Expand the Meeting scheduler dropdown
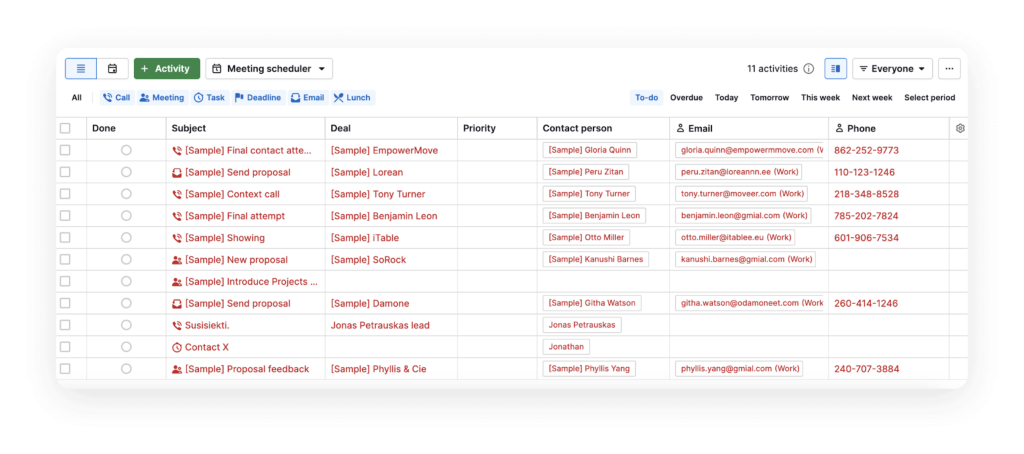The height and width of the screenshot is (454, 1024). point(269,69)
